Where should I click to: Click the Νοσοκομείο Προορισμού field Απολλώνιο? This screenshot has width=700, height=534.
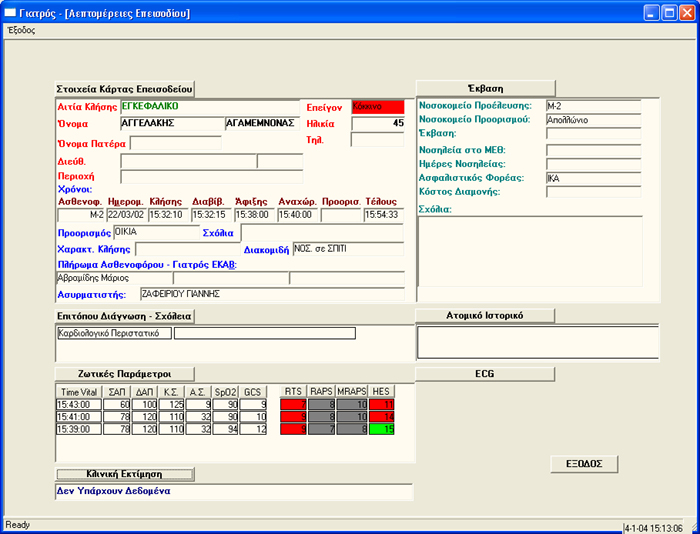[x=593, y=120]
